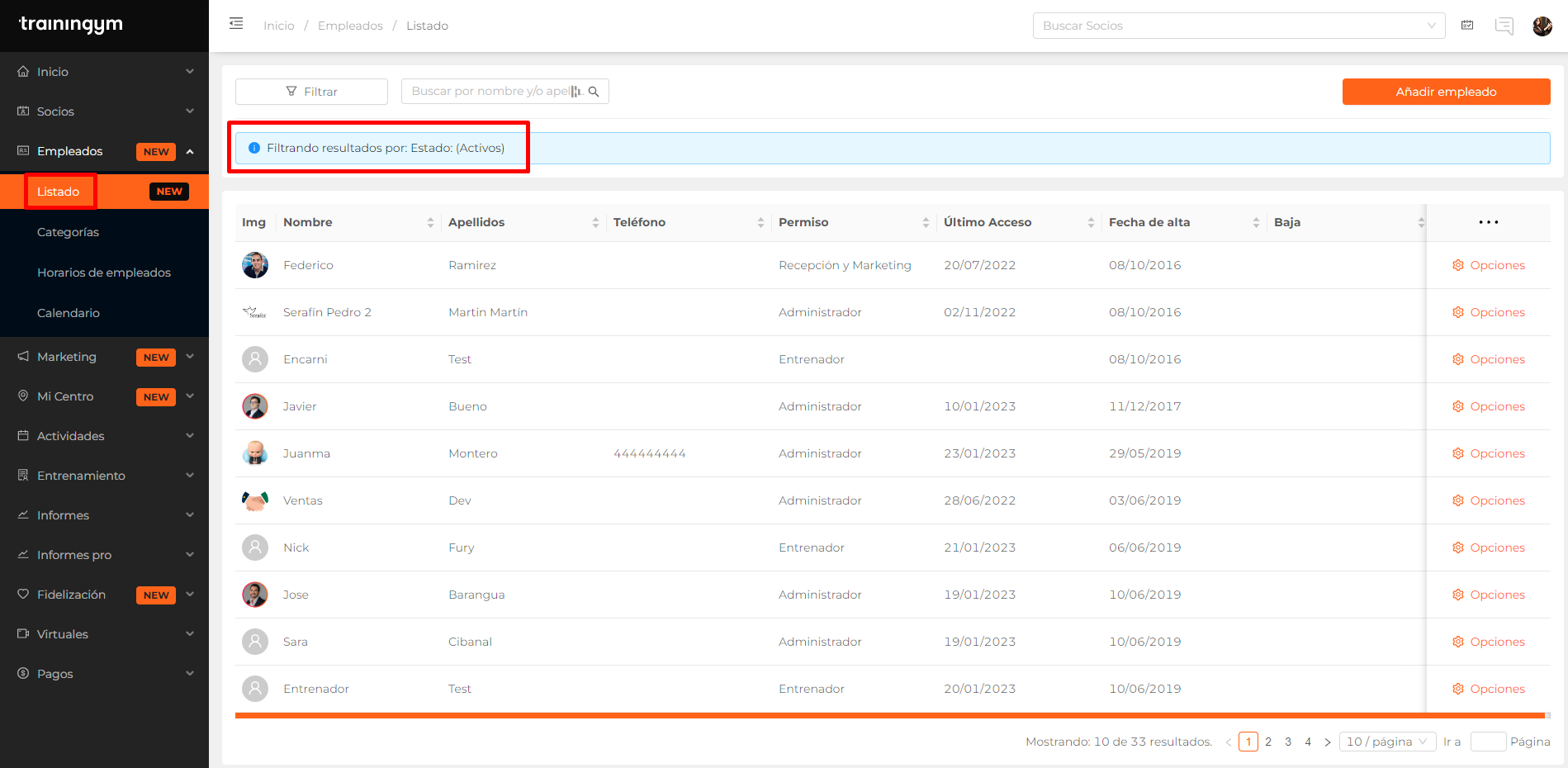Click the Marketing megaphone icon
Viewport: 1568px width, 768px height.
pos(23,357)
